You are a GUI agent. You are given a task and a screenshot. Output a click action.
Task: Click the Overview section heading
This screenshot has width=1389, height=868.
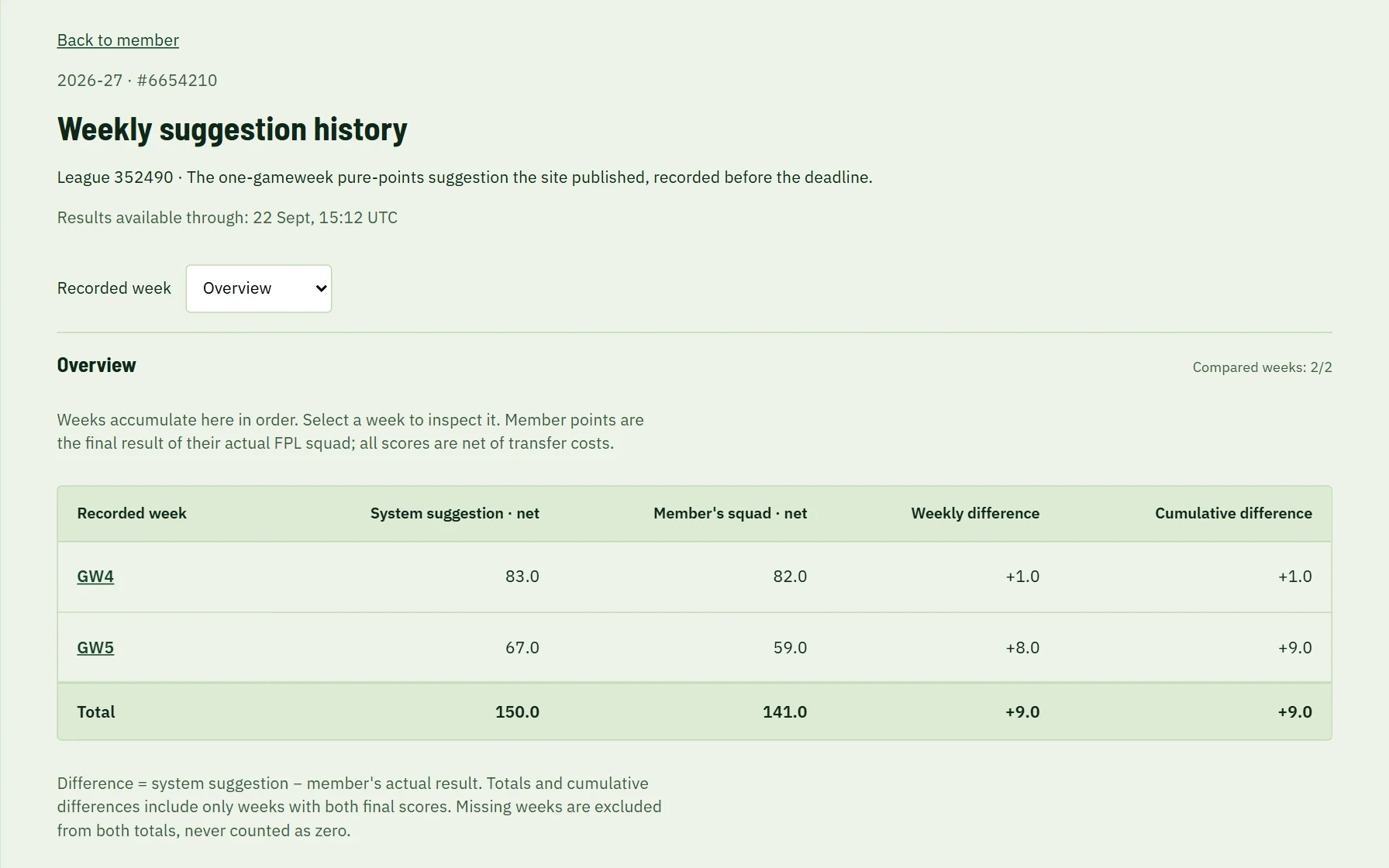[97, 365]
